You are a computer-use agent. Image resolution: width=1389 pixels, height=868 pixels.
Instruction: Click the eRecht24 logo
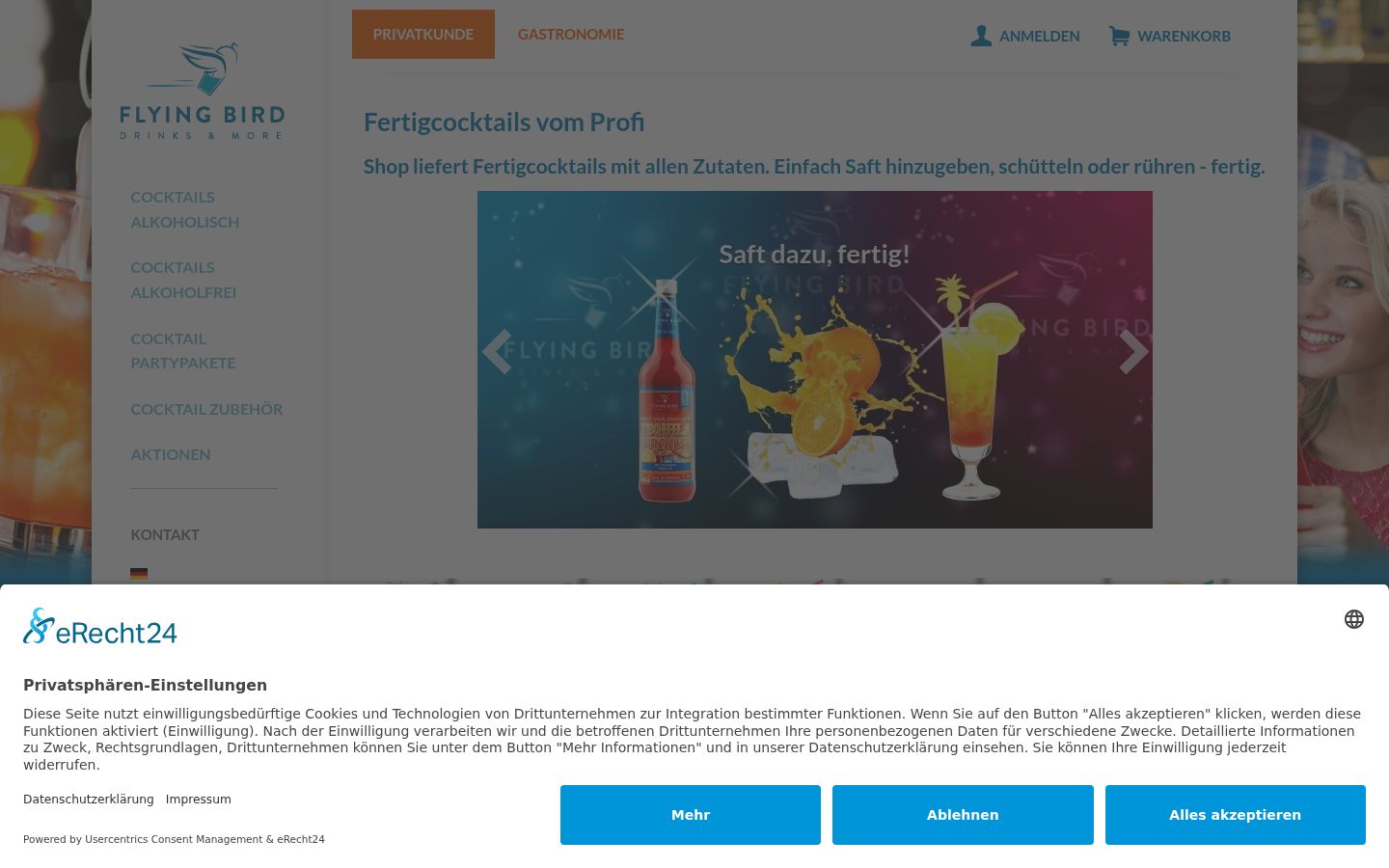tap(100, 627)
